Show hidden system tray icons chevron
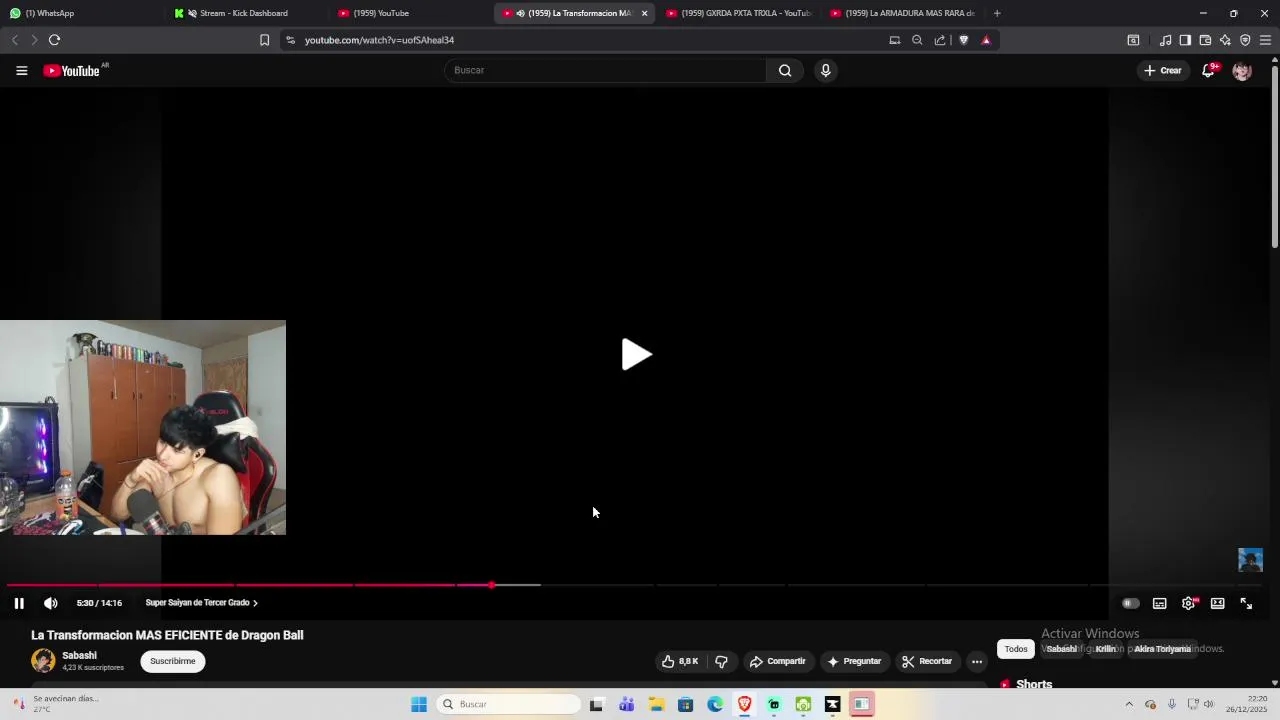The image size is (1280, 720). click(x=1129, y=704)
